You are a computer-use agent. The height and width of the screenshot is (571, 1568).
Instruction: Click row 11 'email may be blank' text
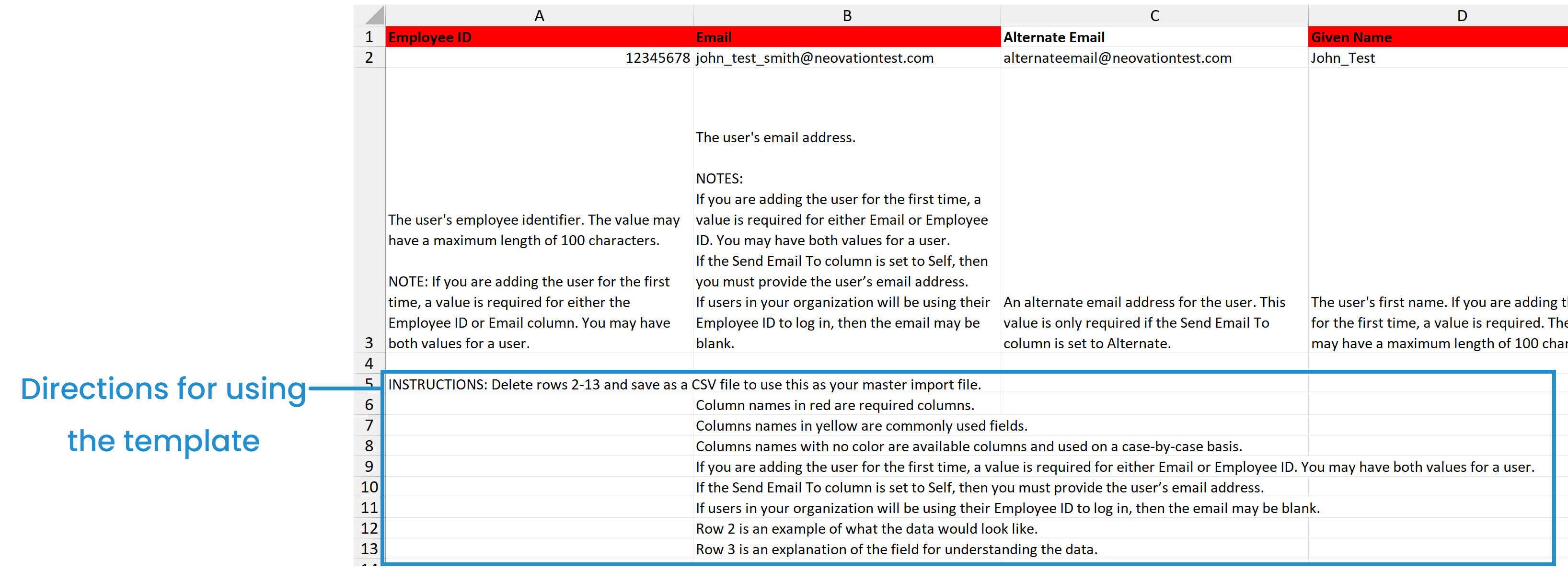1008,508
